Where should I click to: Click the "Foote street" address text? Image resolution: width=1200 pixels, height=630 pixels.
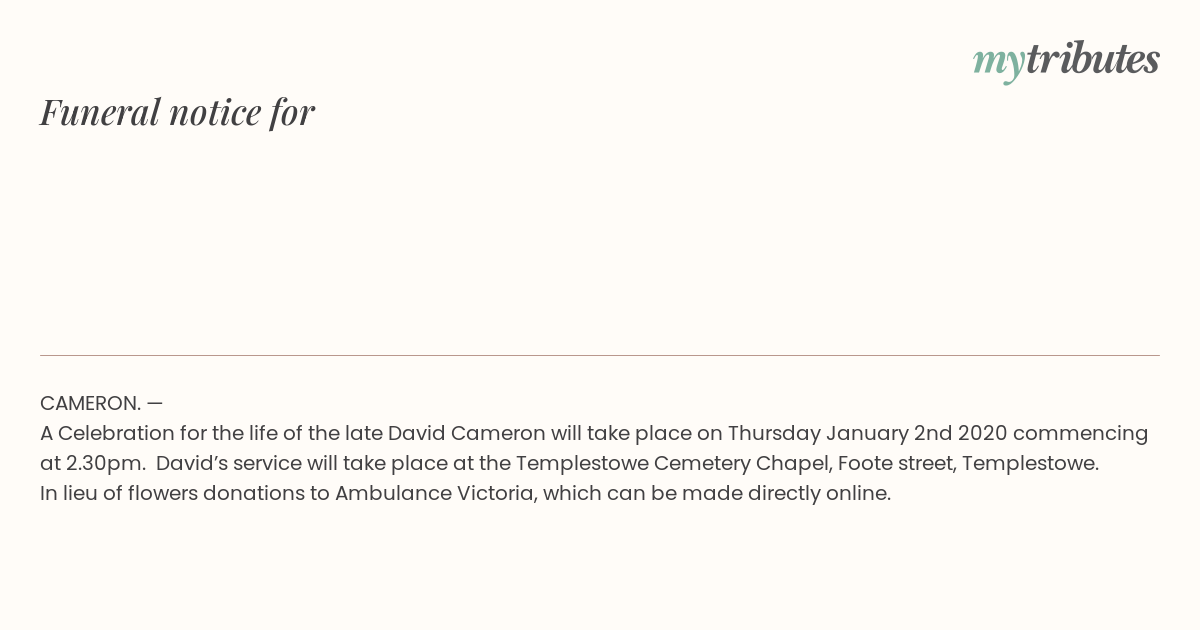tap(894, 463)
